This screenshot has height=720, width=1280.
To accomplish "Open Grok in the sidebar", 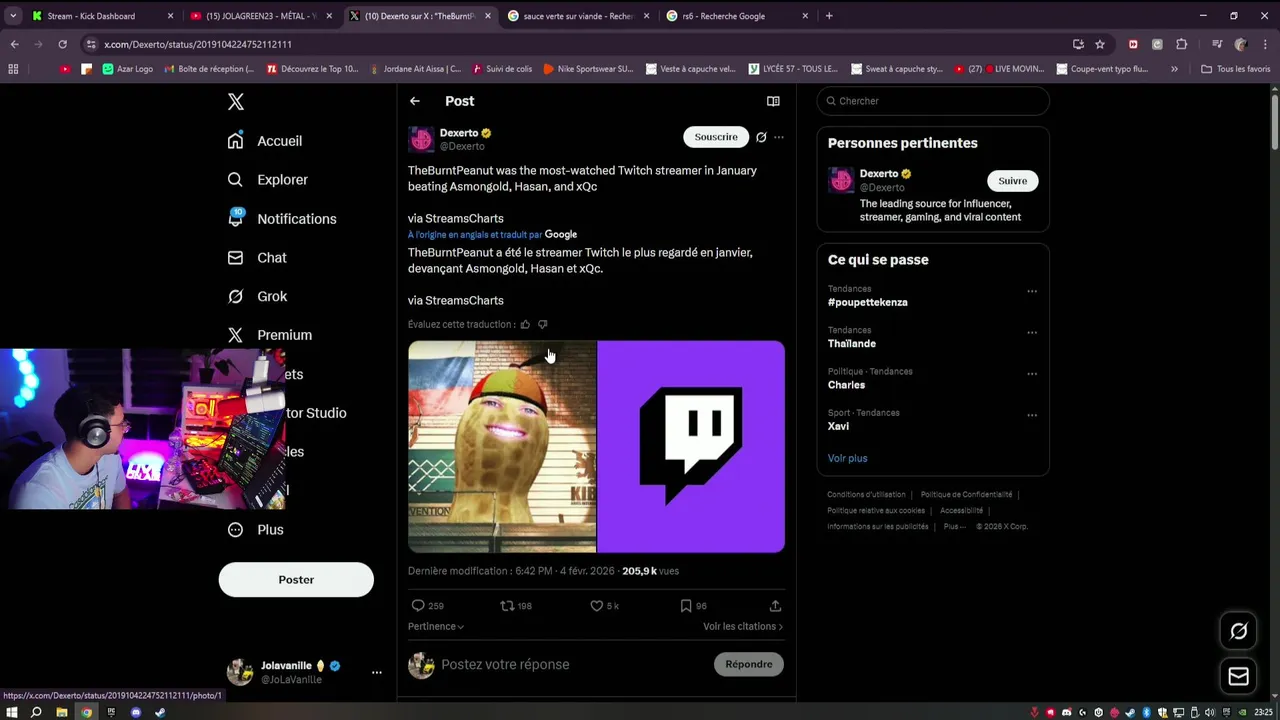I will tap(258, 297).
